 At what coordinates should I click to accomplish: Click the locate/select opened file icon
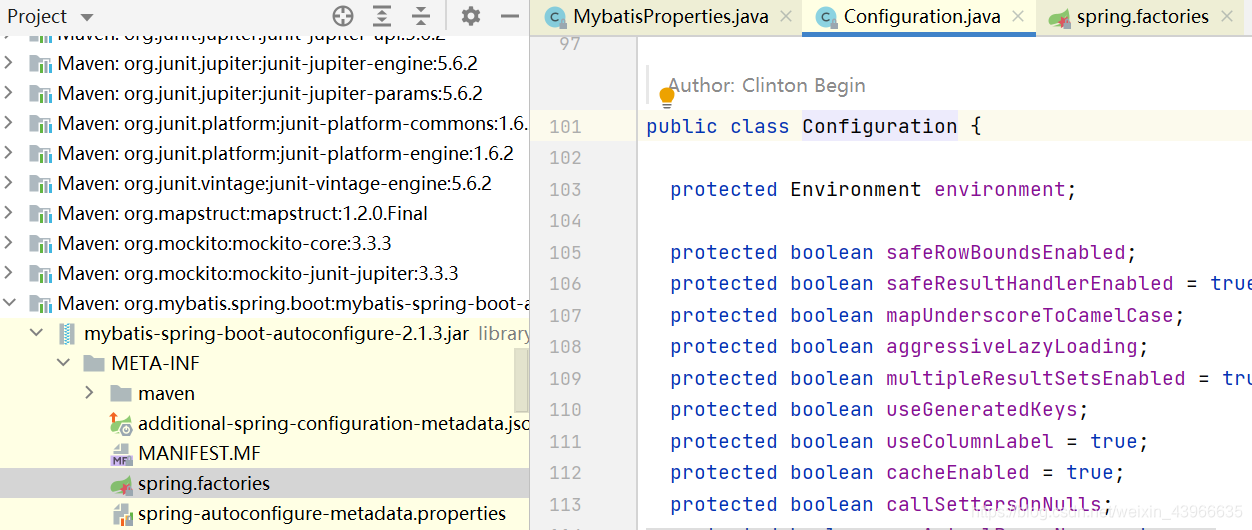343,16
